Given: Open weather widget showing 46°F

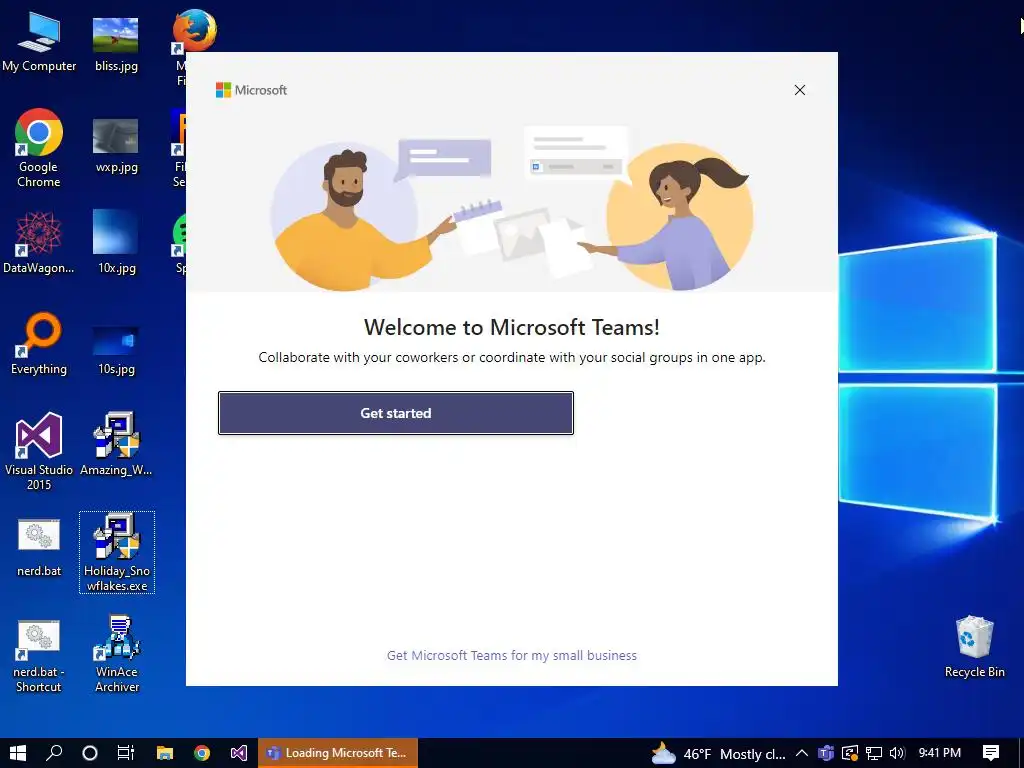Looking at the screenshot, I should coord(718,754).
